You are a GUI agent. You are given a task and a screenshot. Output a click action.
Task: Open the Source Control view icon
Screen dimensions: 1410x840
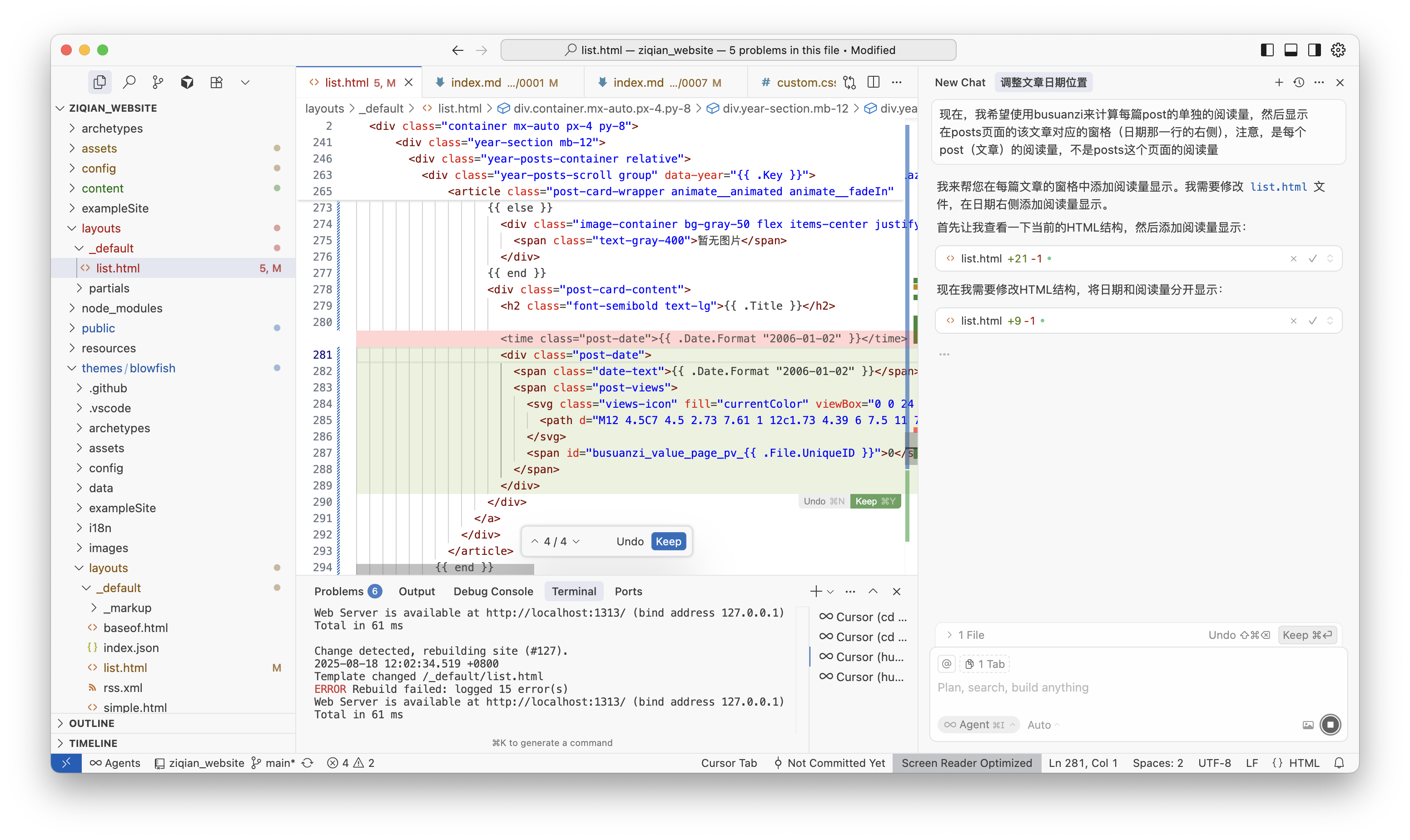(158, 83)
